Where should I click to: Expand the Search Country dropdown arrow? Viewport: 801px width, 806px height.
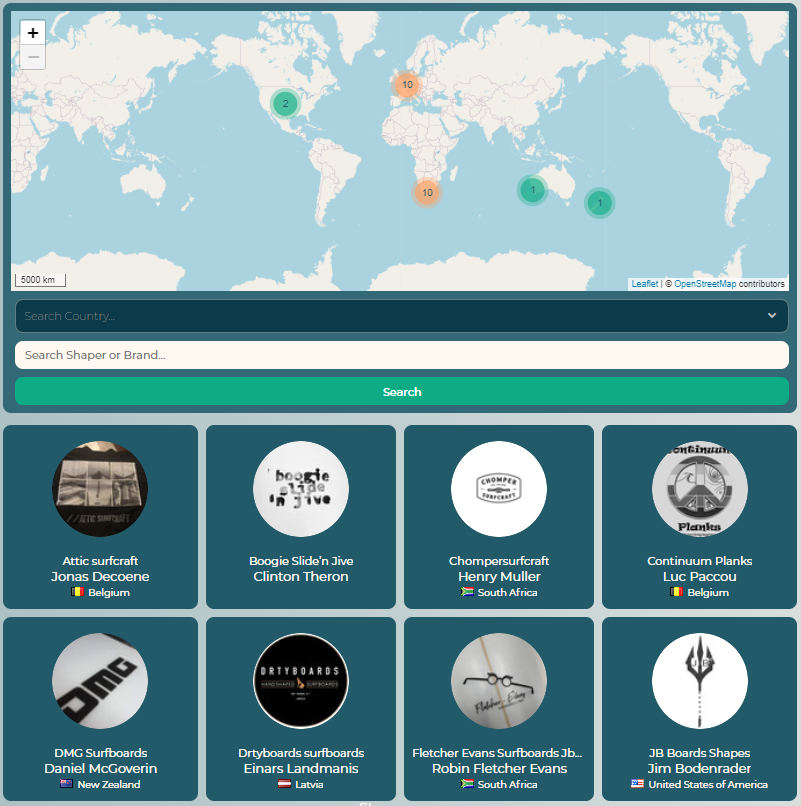click(x=772, y=316)
